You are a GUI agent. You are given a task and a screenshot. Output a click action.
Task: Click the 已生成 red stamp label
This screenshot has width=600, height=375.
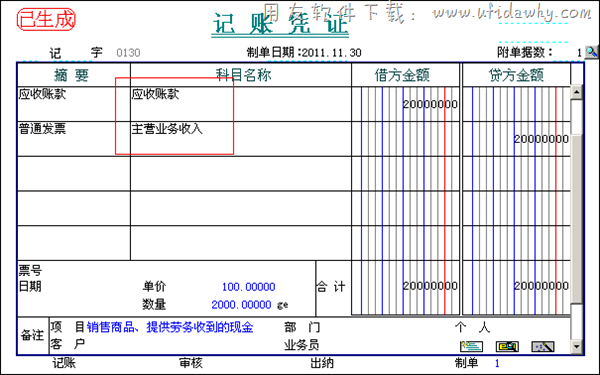click(46, 20)
